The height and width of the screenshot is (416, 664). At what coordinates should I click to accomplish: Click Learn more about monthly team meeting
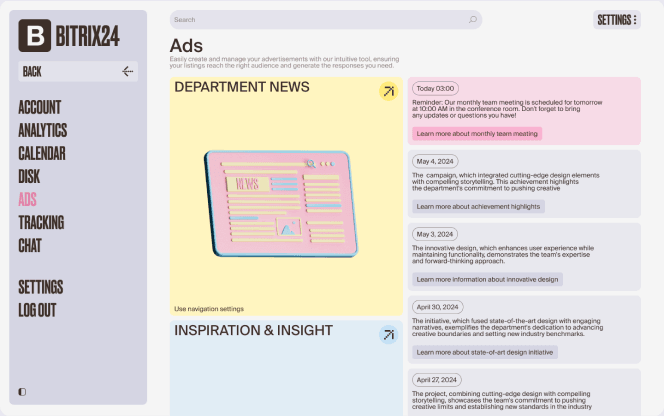(x=477, y=133)
